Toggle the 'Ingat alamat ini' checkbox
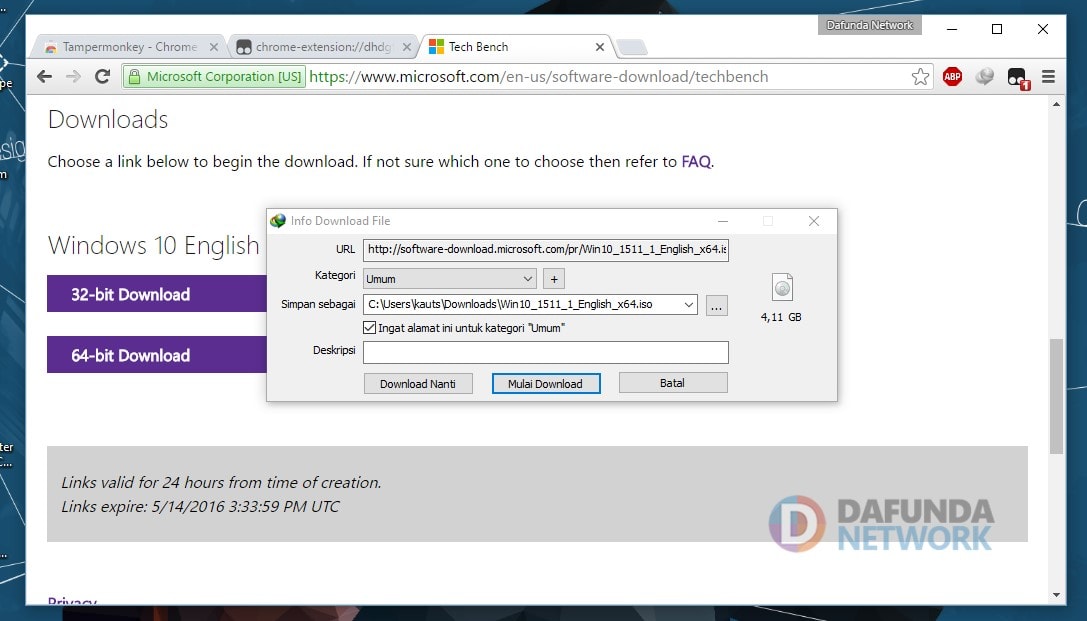 370,328
